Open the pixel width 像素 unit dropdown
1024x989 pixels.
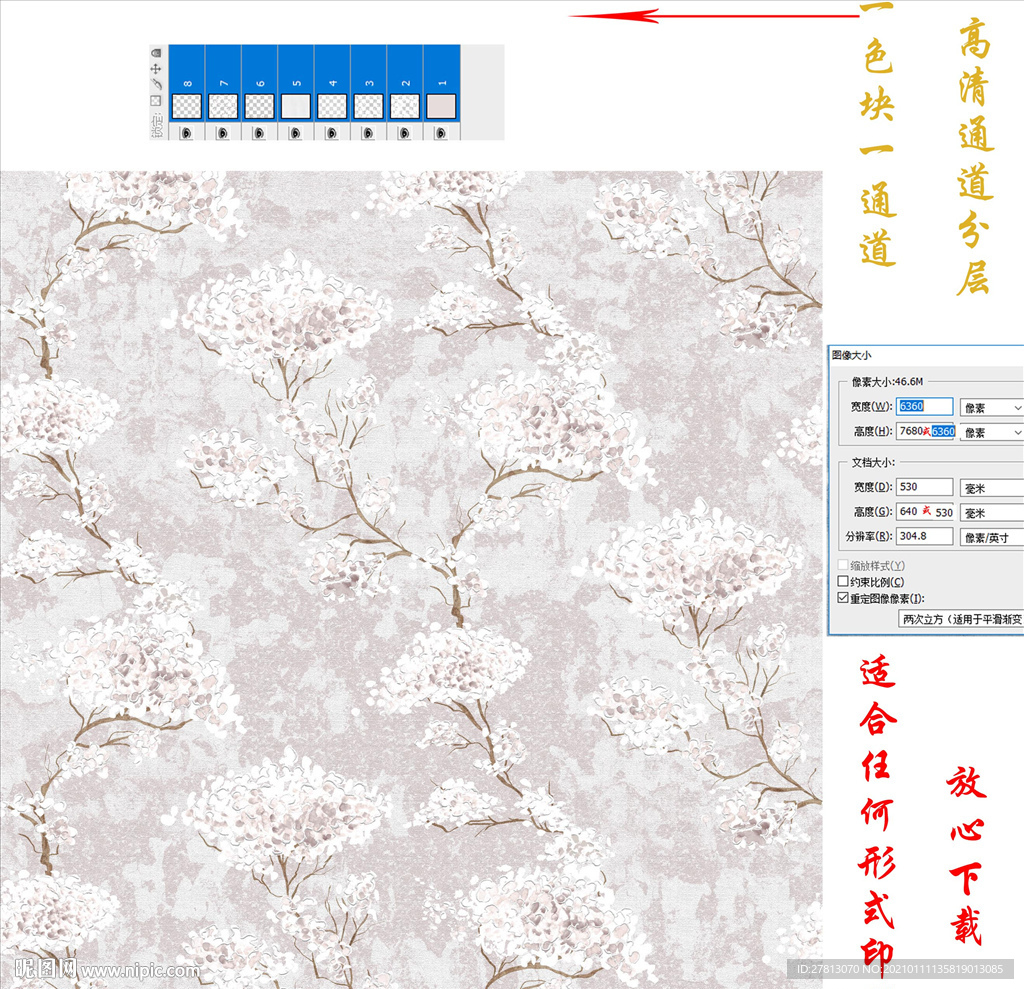coord(991,408)
